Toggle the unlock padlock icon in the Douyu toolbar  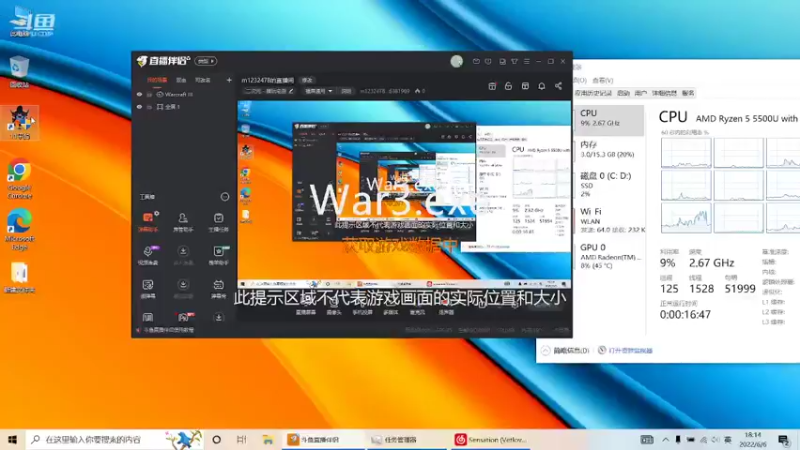tap(508, 86)
